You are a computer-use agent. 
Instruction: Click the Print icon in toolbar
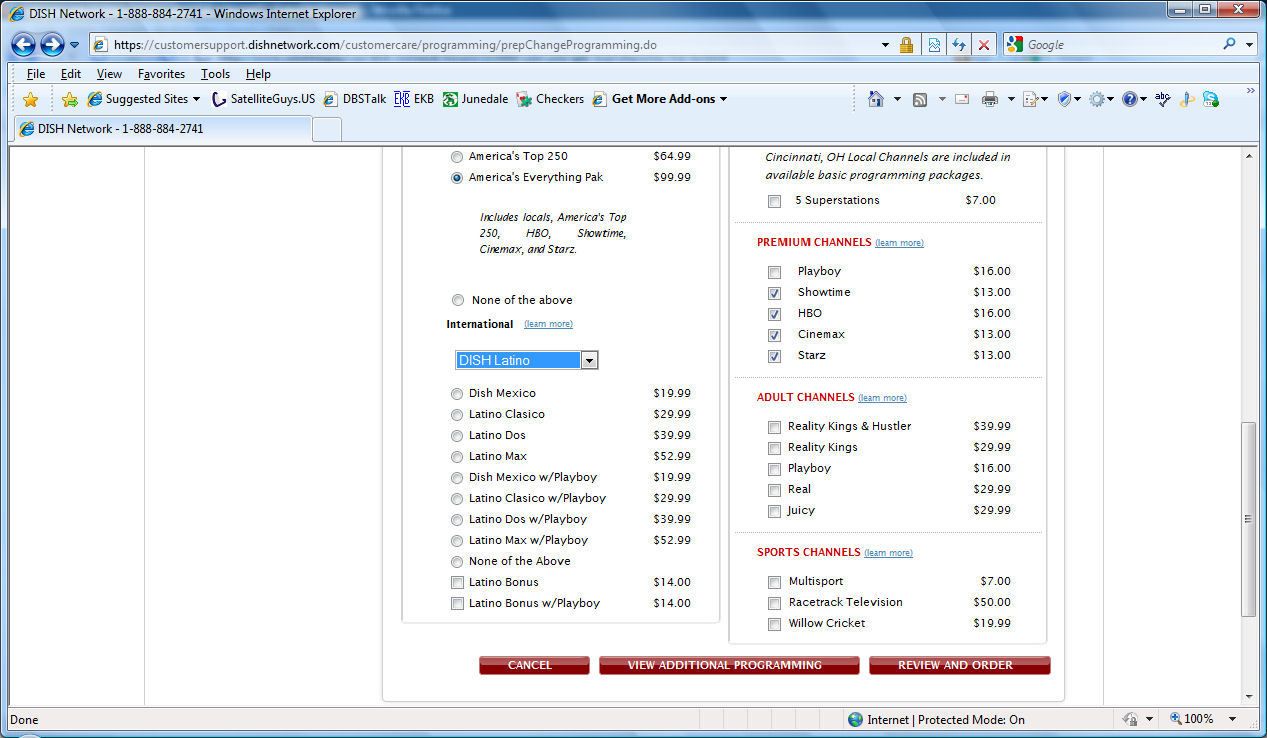(x=990, y=99)
